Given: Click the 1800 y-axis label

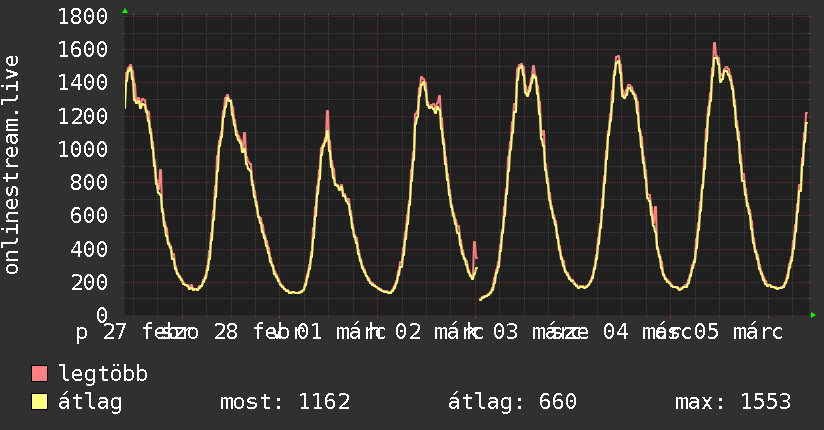Looking at the screenshot, I should (83, 17).
